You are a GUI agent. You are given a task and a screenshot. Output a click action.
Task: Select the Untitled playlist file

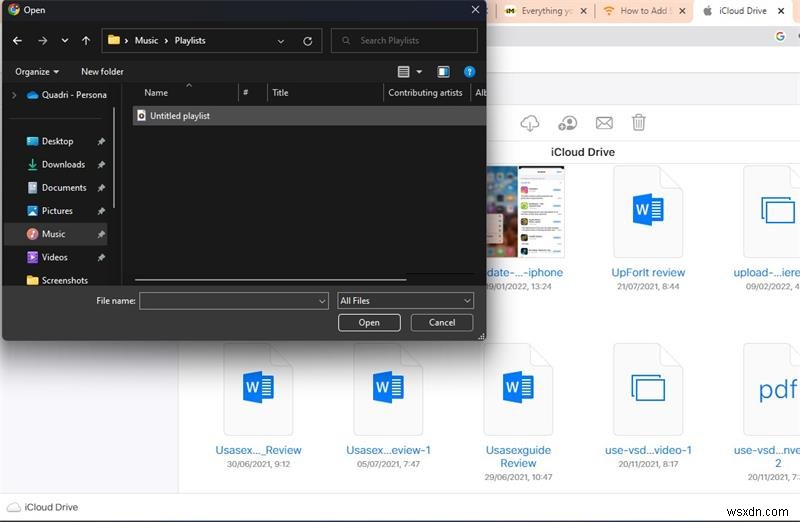coord(309,116)
